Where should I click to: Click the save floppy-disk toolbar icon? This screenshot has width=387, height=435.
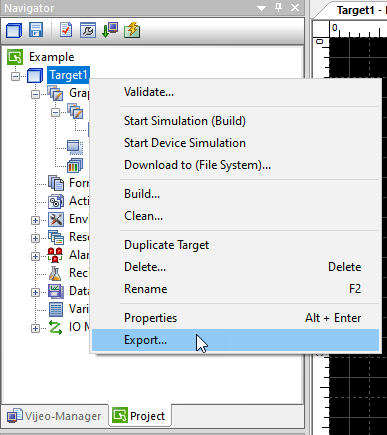point(36,30)
